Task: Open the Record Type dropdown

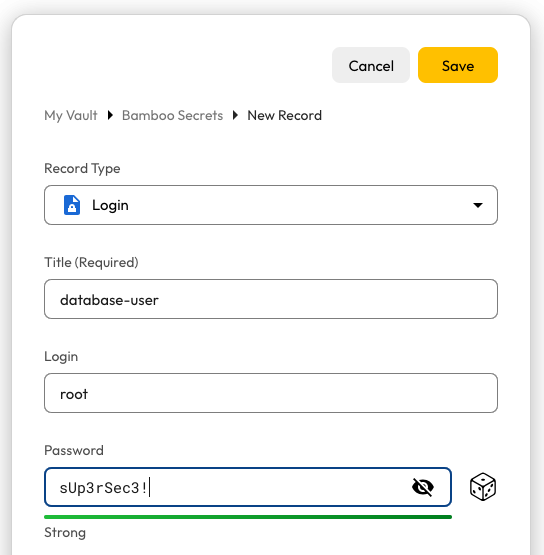Action: tap(271, 205)
